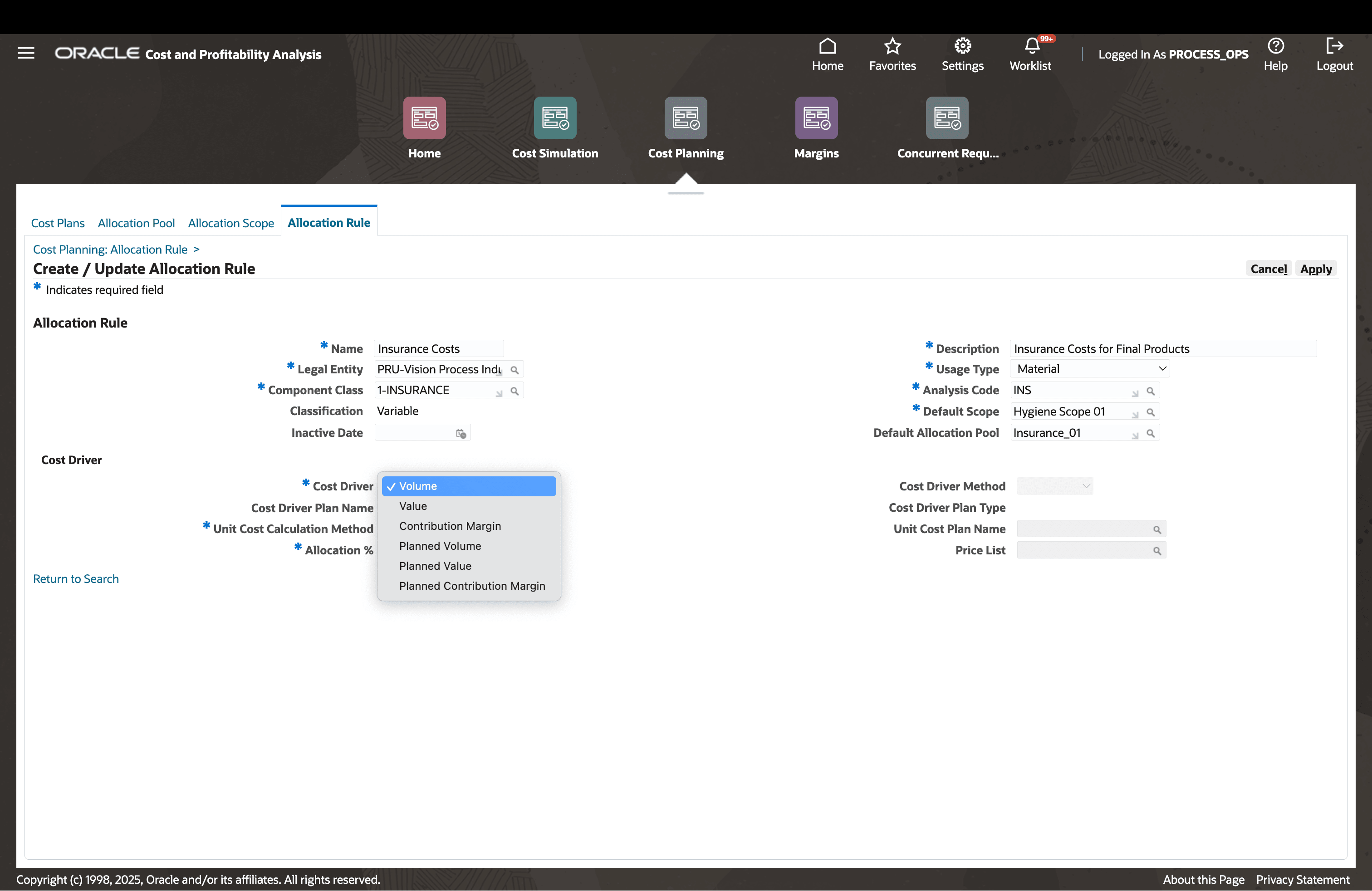Open the Margins tile icon

816,118
